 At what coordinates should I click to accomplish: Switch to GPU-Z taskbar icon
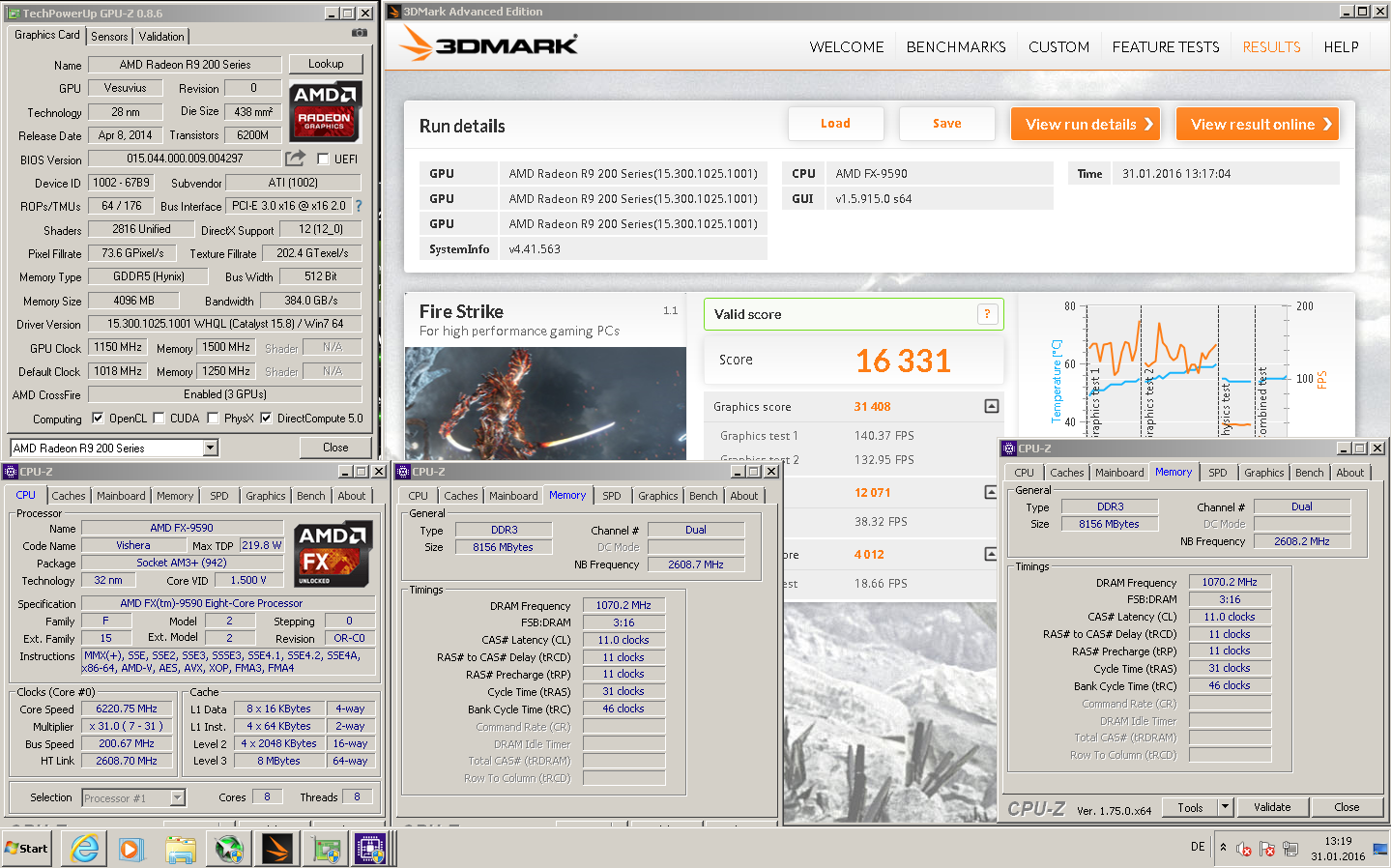325,849
